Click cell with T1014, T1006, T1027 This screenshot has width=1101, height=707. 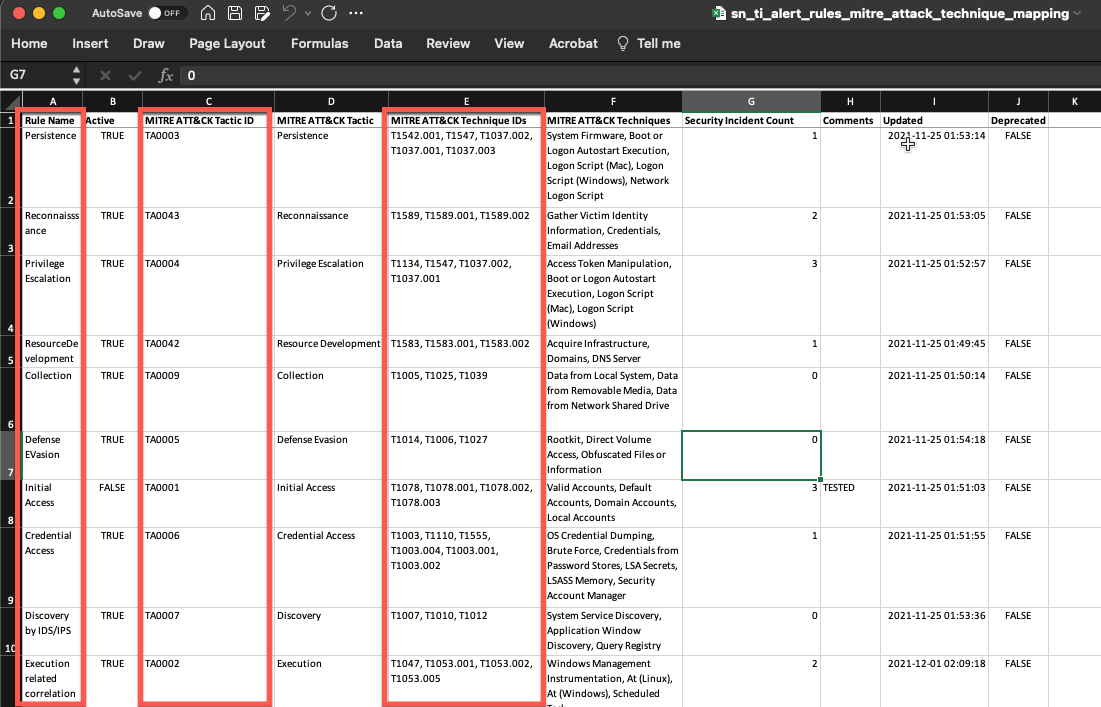point(466,456)
